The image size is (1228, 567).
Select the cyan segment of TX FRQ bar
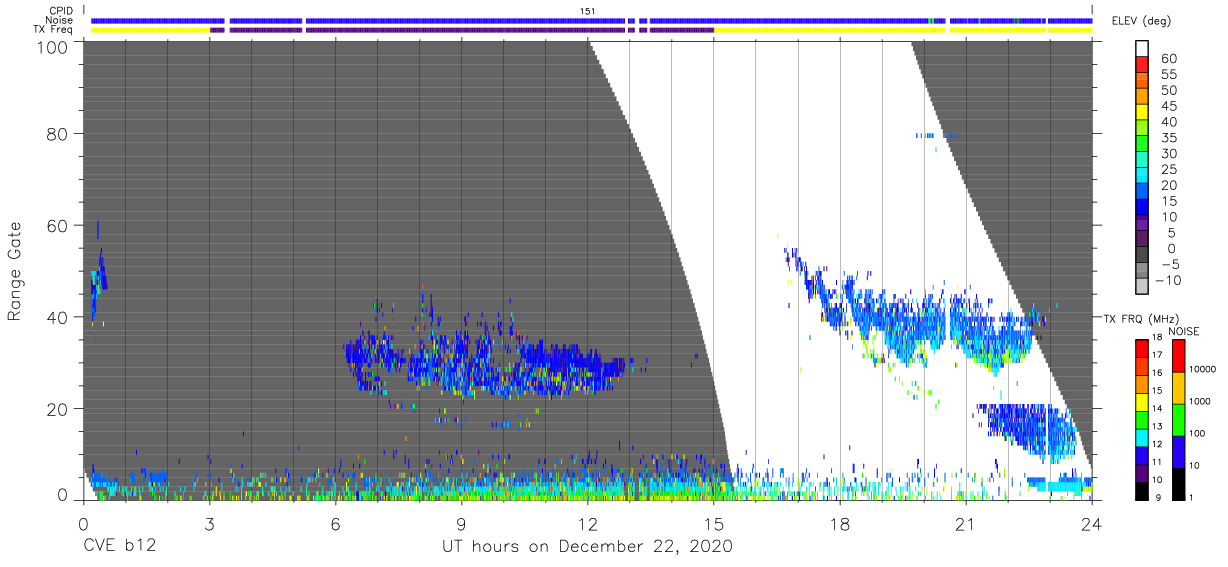coord(1141,436)
